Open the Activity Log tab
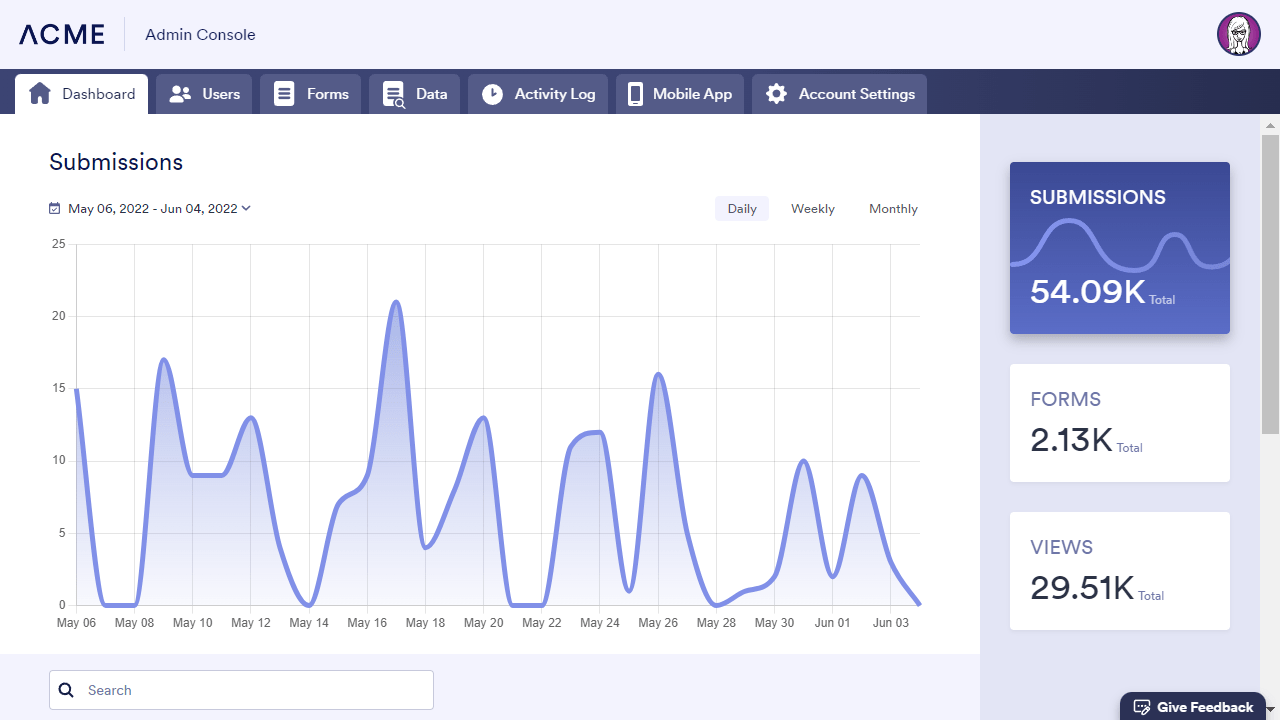This screenshot has width=1280, height=720. (538, 94)
